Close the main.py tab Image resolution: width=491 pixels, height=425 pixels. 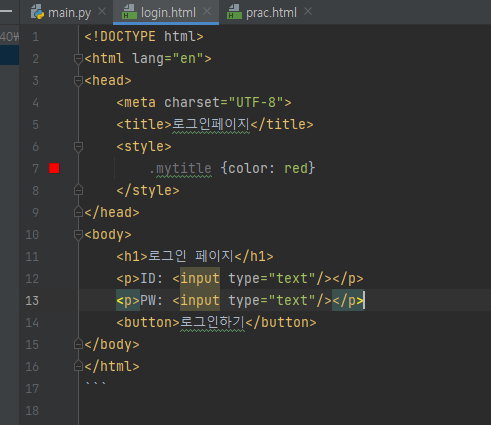pyautogui.click(x=102, y=12)
